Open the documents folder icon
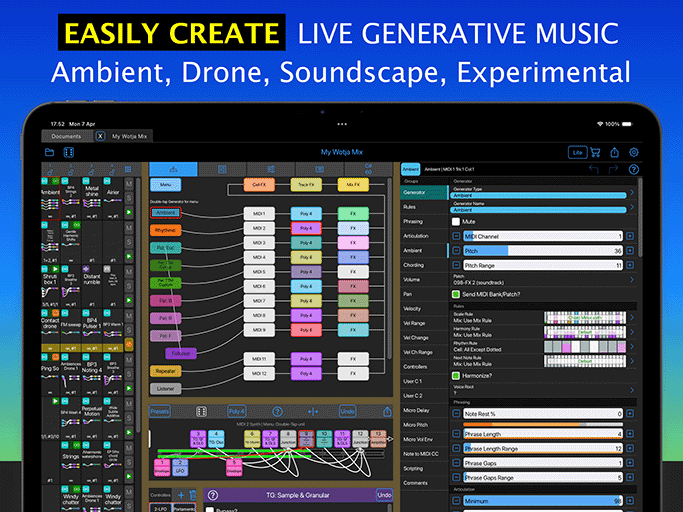 tap(51, 153)
